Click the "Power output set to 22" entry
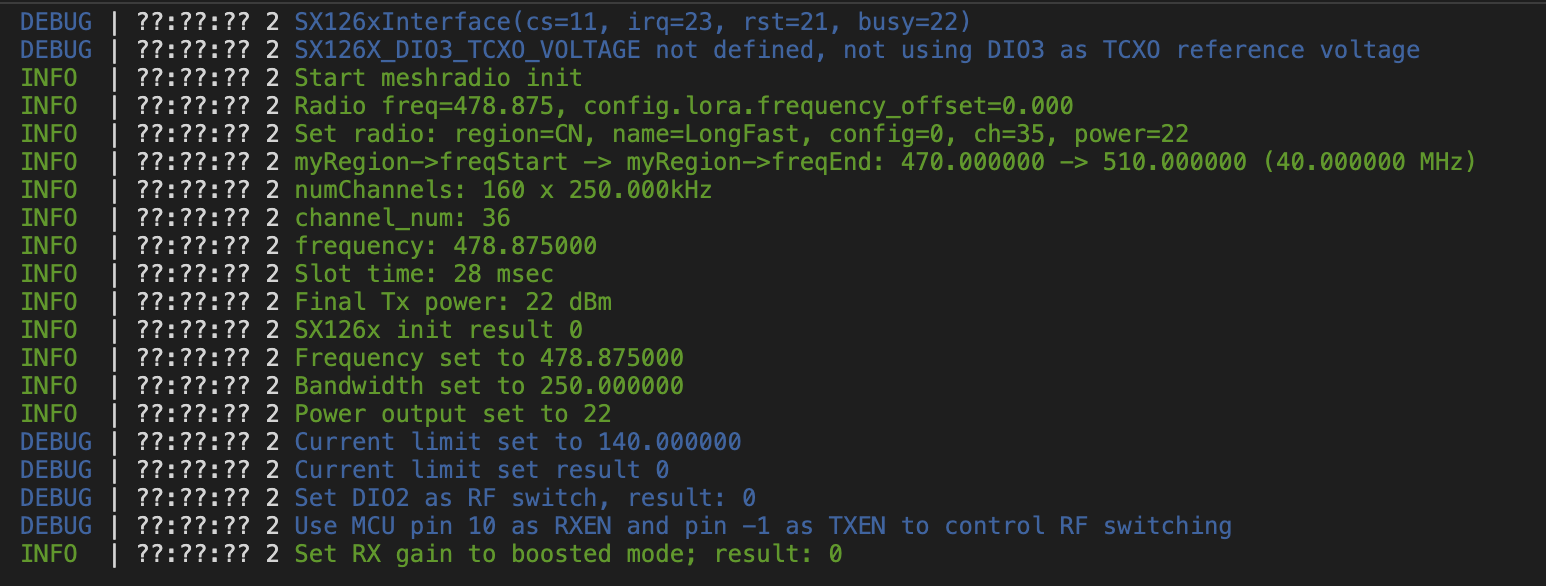The height and width of the screenshot is (586, 1546). 452,414
